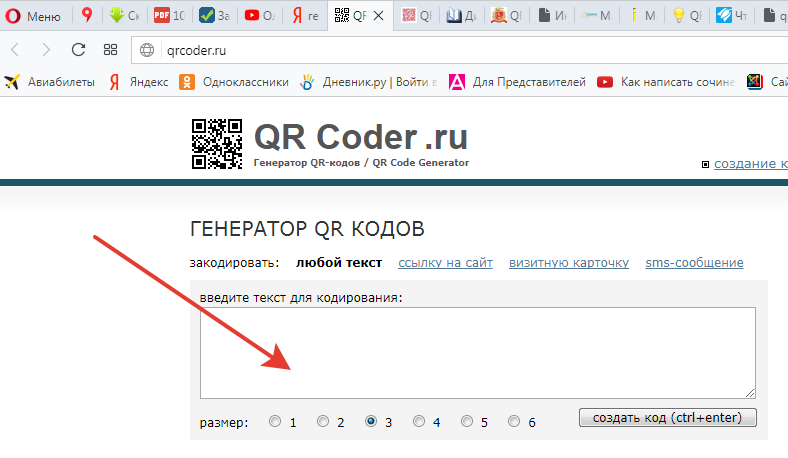Switch to the document 'Ин' tab
788x458 pixels.
552,16
